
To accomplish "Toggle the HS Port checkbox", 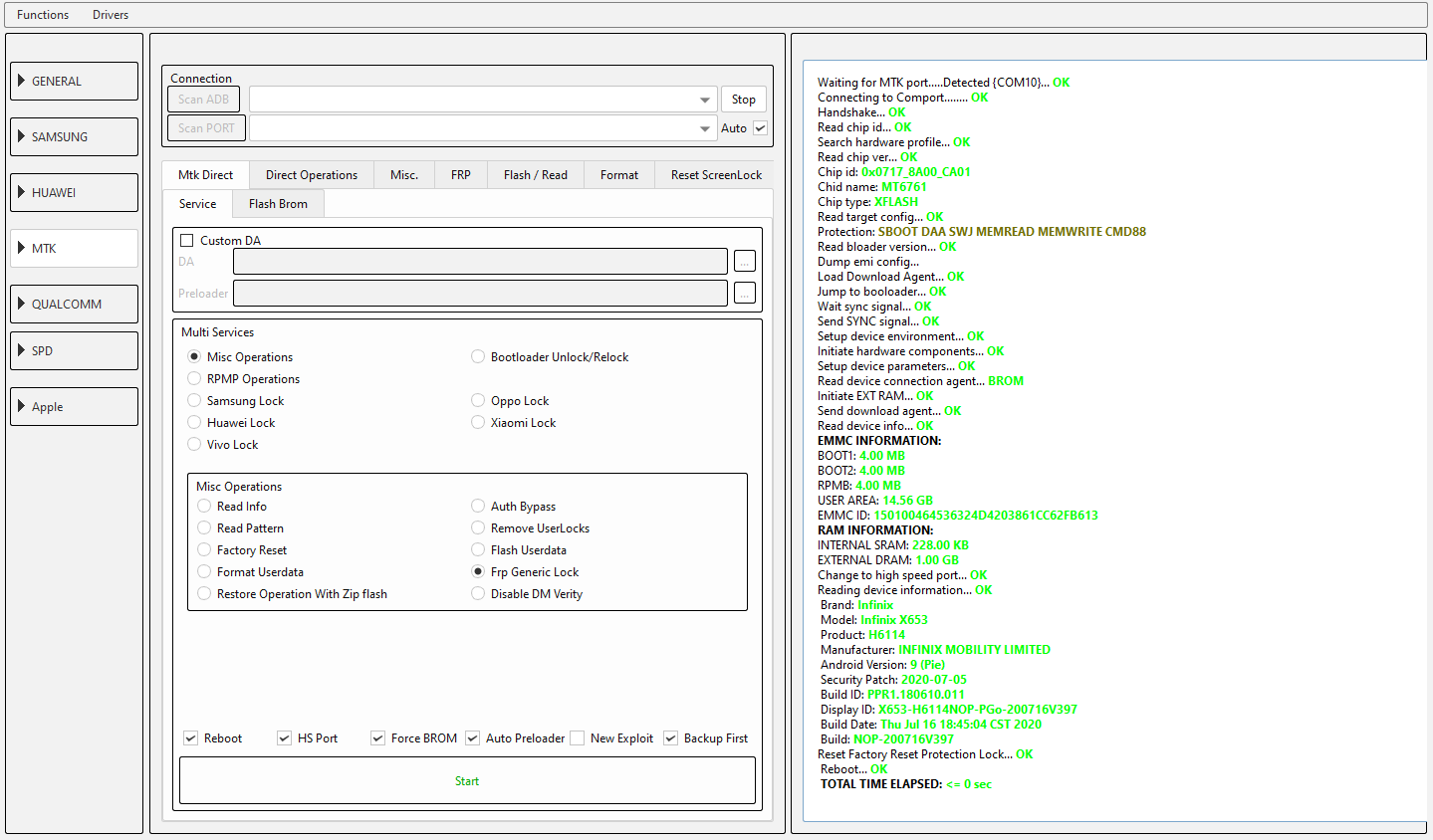I will point(284,738).
